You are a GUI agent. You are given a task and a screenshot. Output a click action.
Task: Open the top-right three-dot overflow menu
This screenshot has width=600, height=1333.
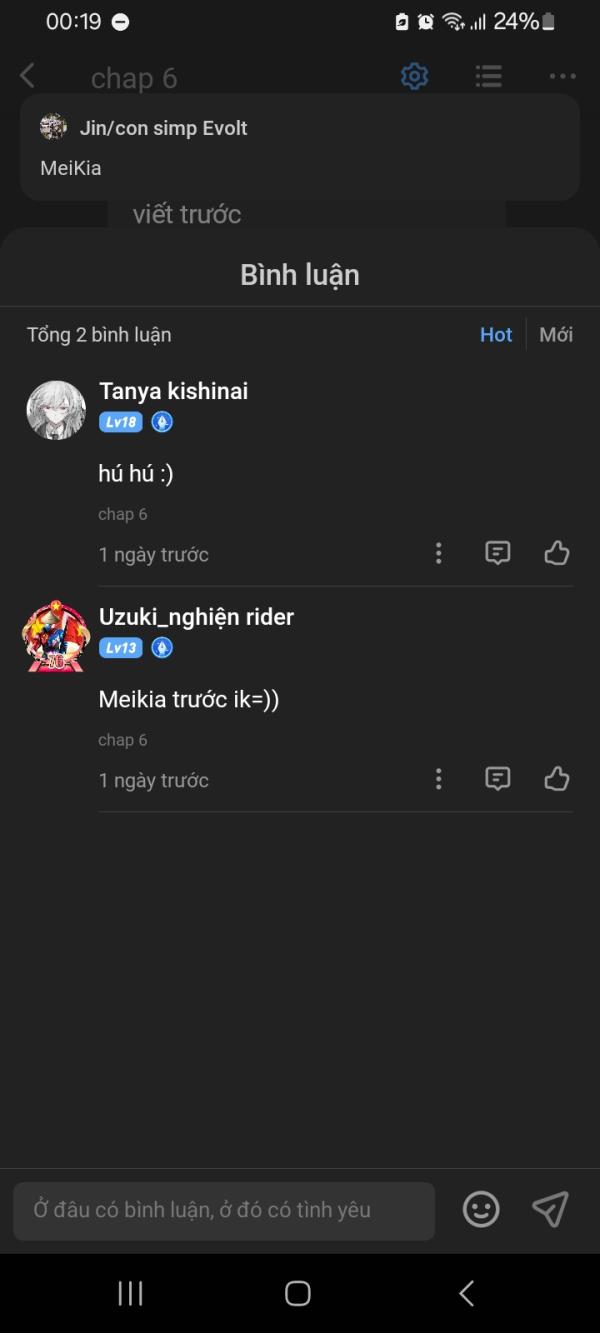click(x=562, y=76)
